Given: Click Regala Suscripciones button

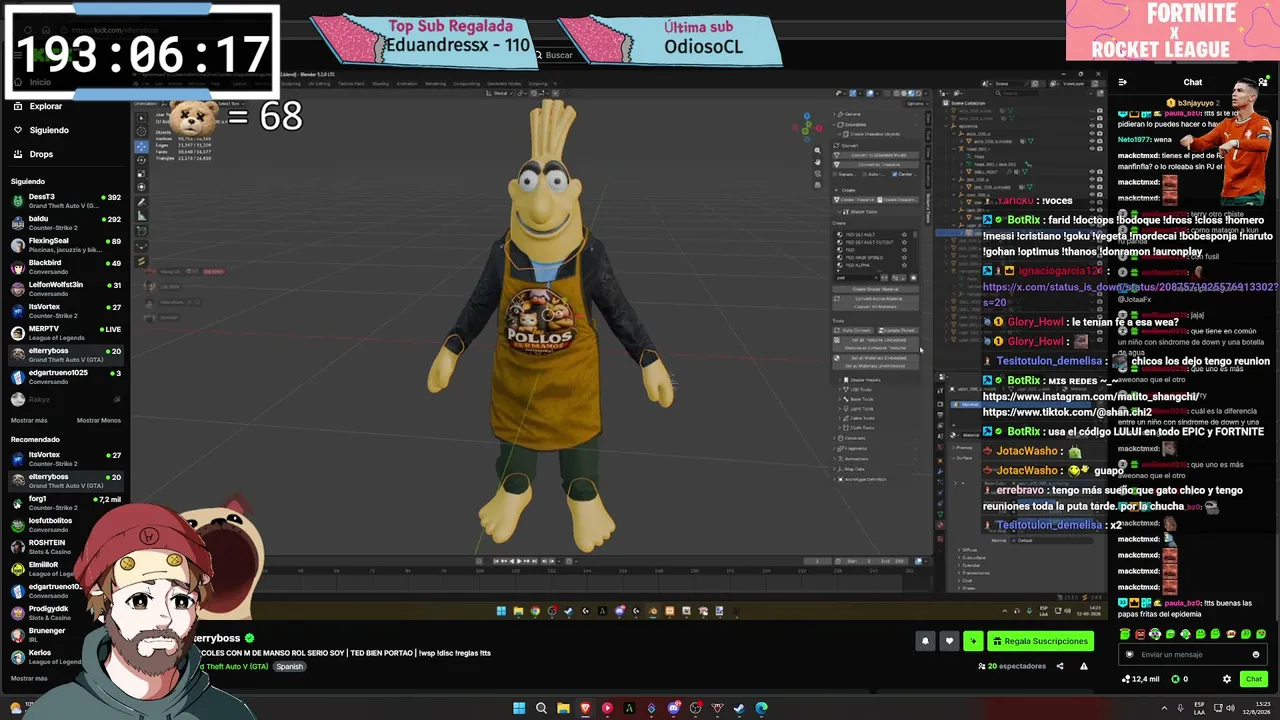Looking at the screenshot, I should coord(1040,641).
